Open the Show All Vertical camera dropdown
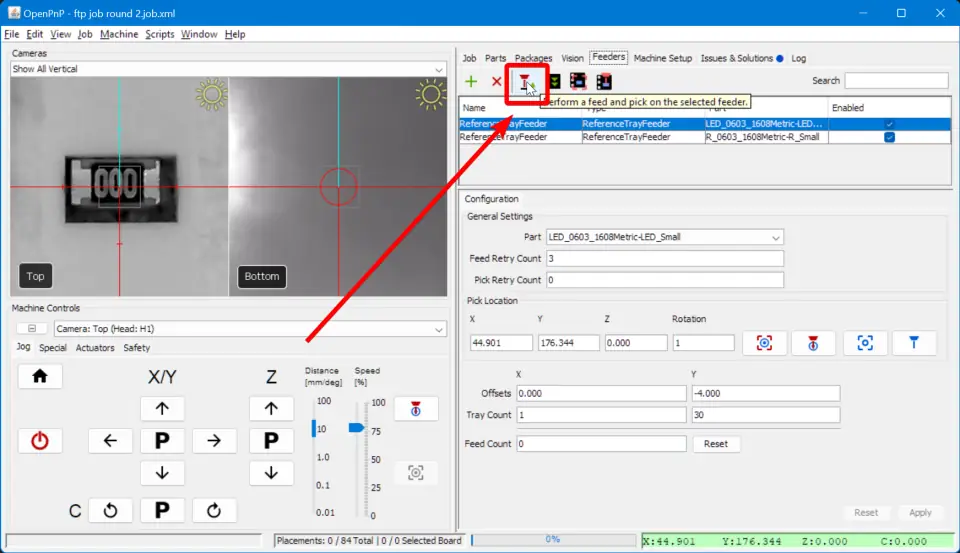Viewport: 960px width, 553px height. pyautogui.click(x=228, y=69)
